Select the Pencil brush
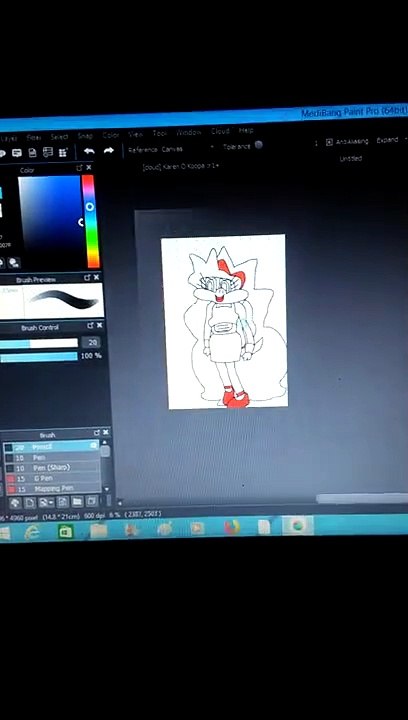This screenshot has width=408, height=720. pos(51,447)
